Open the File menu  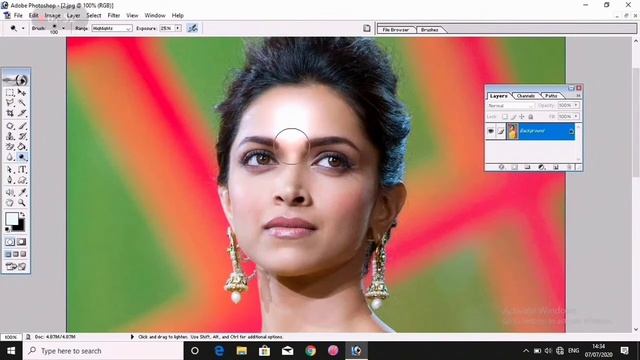(x=18, y=16)
